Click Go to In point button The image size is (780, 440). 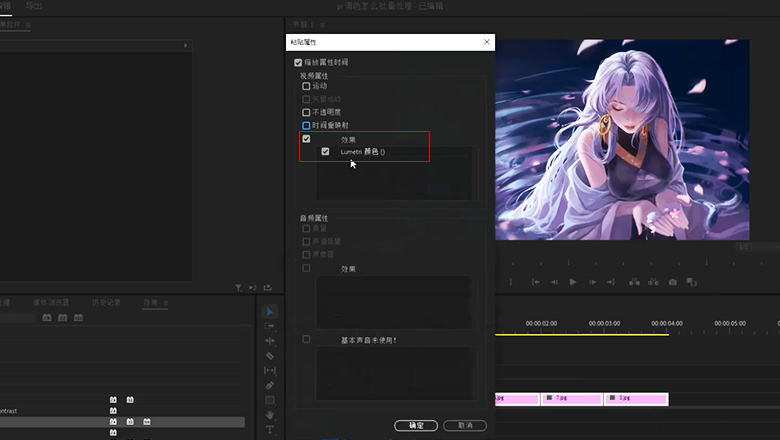tap(535, 282)
